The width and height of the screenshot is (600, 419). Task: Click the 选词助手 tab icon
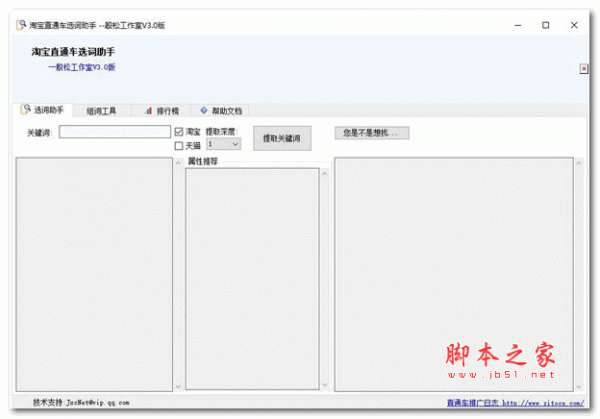(x=26, y=110)
